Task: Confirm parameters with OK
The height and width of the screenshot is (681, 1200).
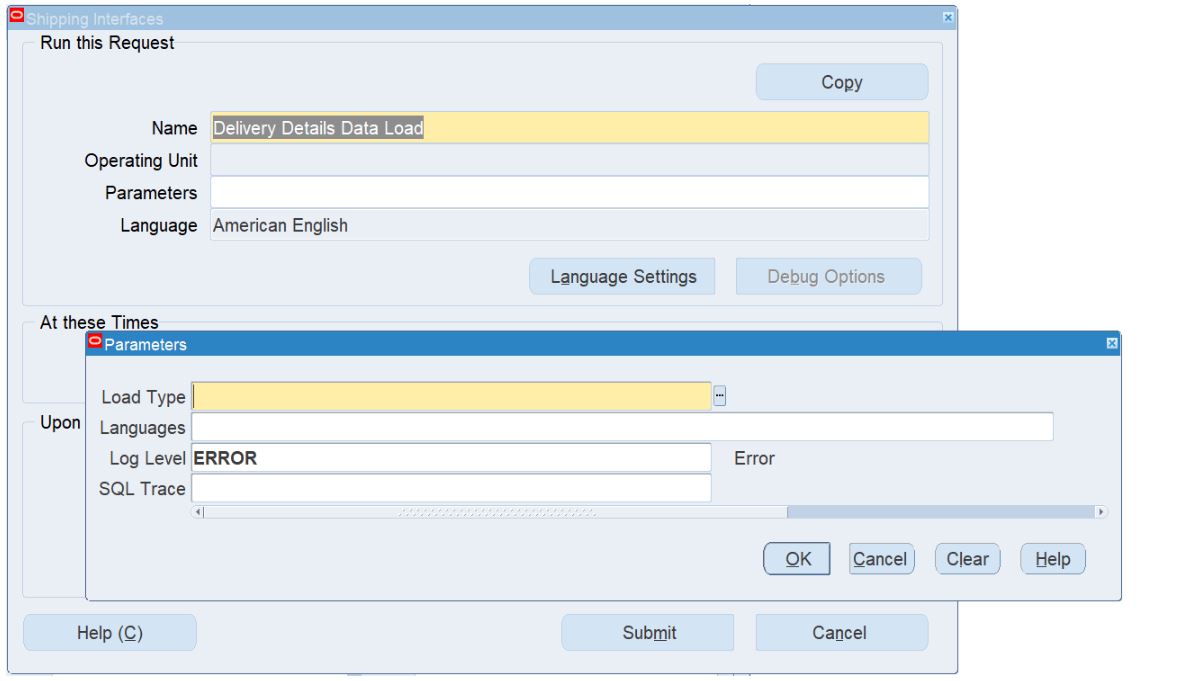Action: pyautogui.click(x=796, y=559)
